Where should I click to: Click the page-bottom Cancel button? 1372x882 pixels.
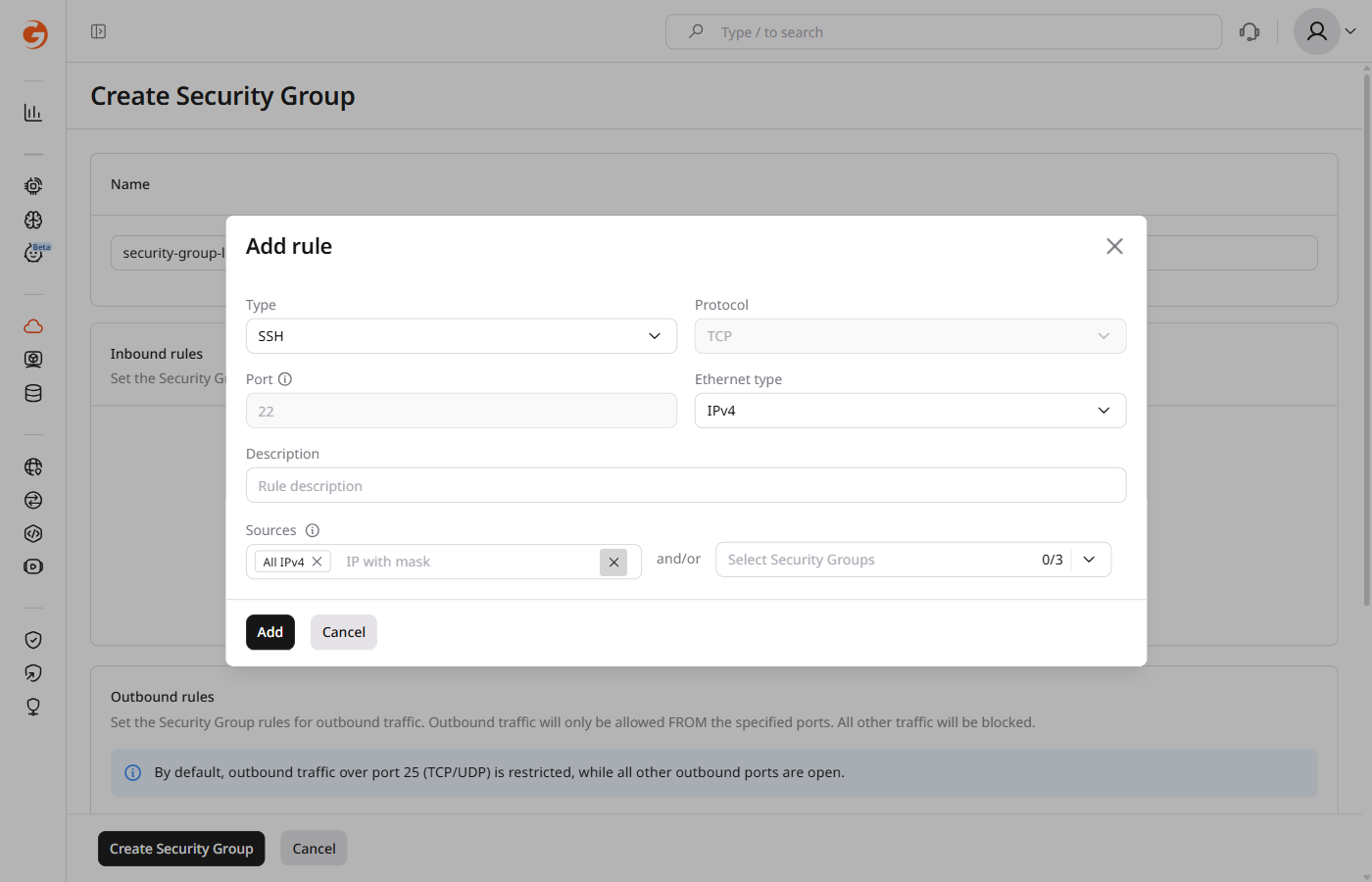314,849
